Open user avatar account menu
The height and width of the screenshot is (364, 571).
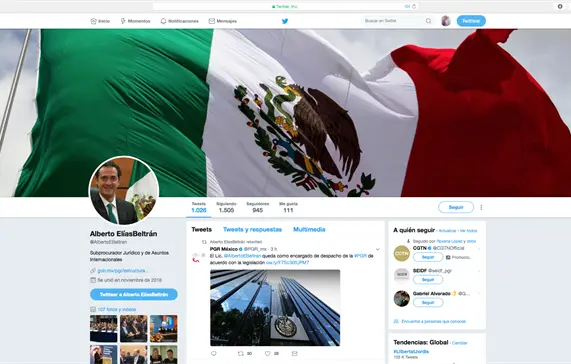446,21
